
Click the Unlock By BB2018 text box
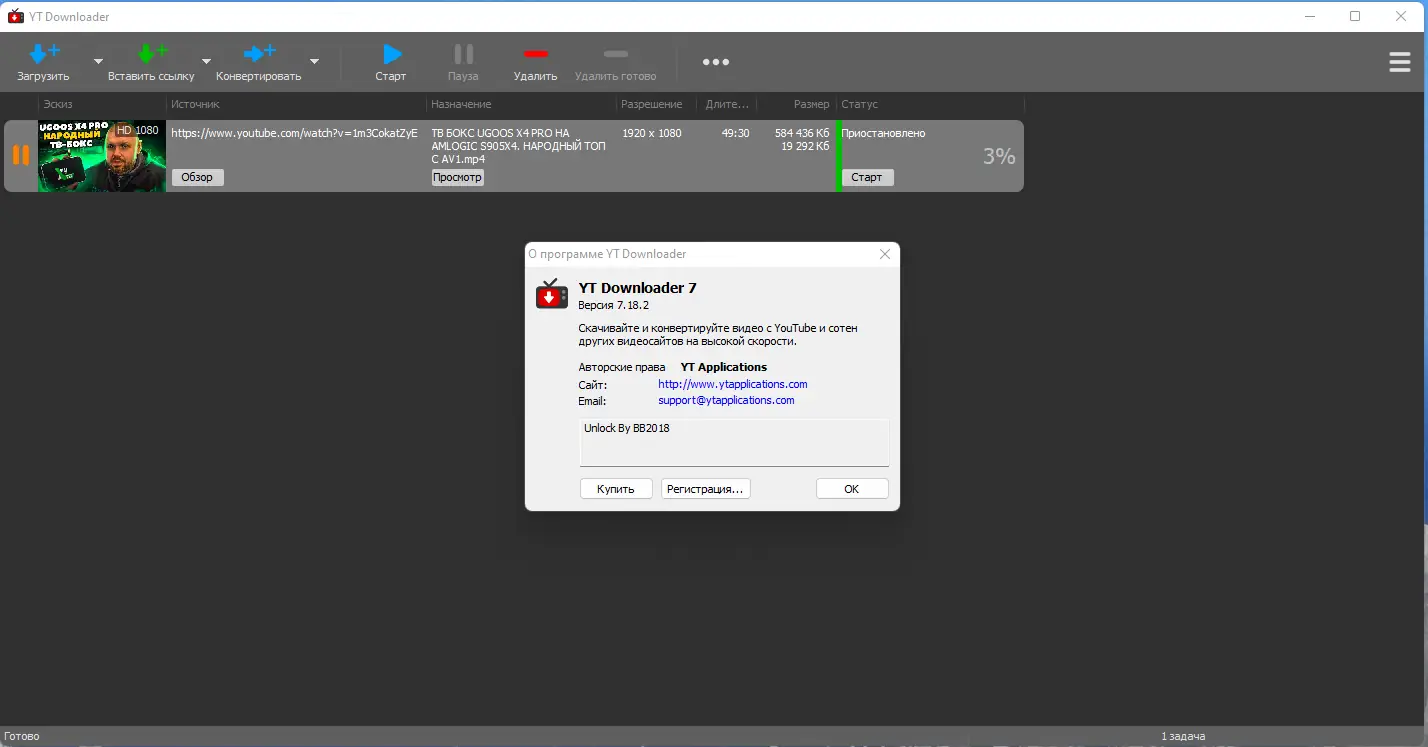pyautogui.click(x=734, y=442)
